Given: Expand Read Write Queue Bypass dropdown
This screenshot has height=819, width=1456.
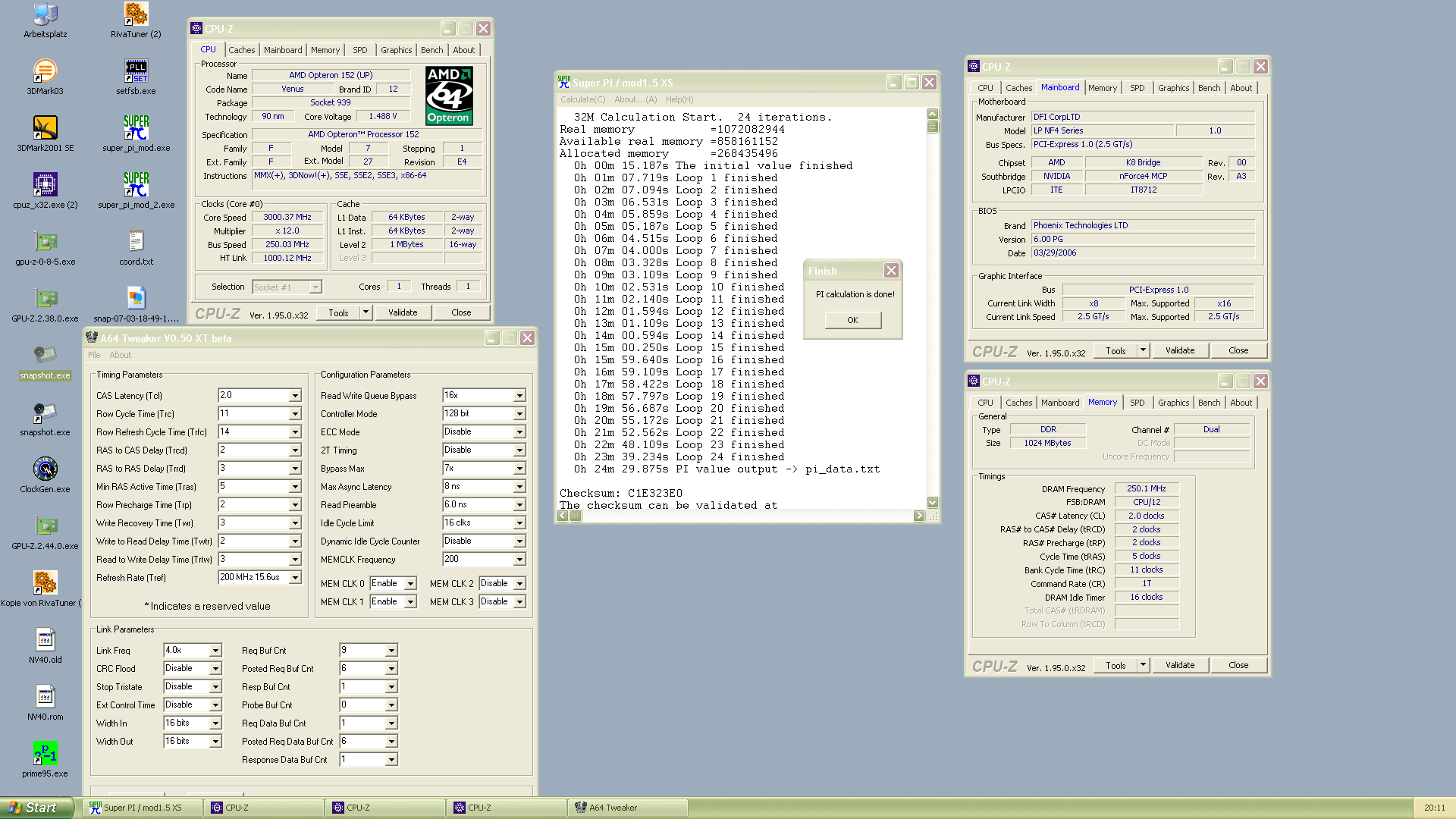Looking at the screenshot, I should [x=519, y=396].
